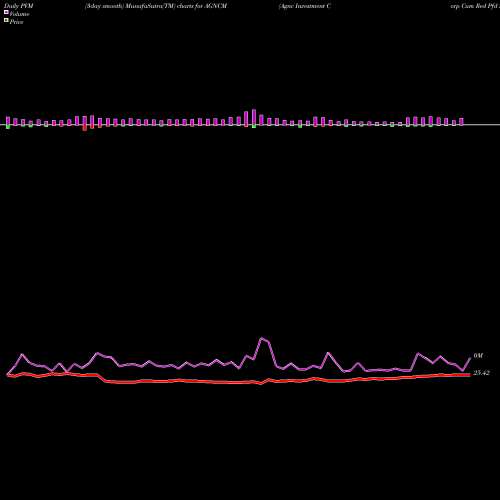This screenshot has height=500, width=500.
Task: Click the 'Volume' legend label
Action: pyautogui.click(x=19, y=14)
